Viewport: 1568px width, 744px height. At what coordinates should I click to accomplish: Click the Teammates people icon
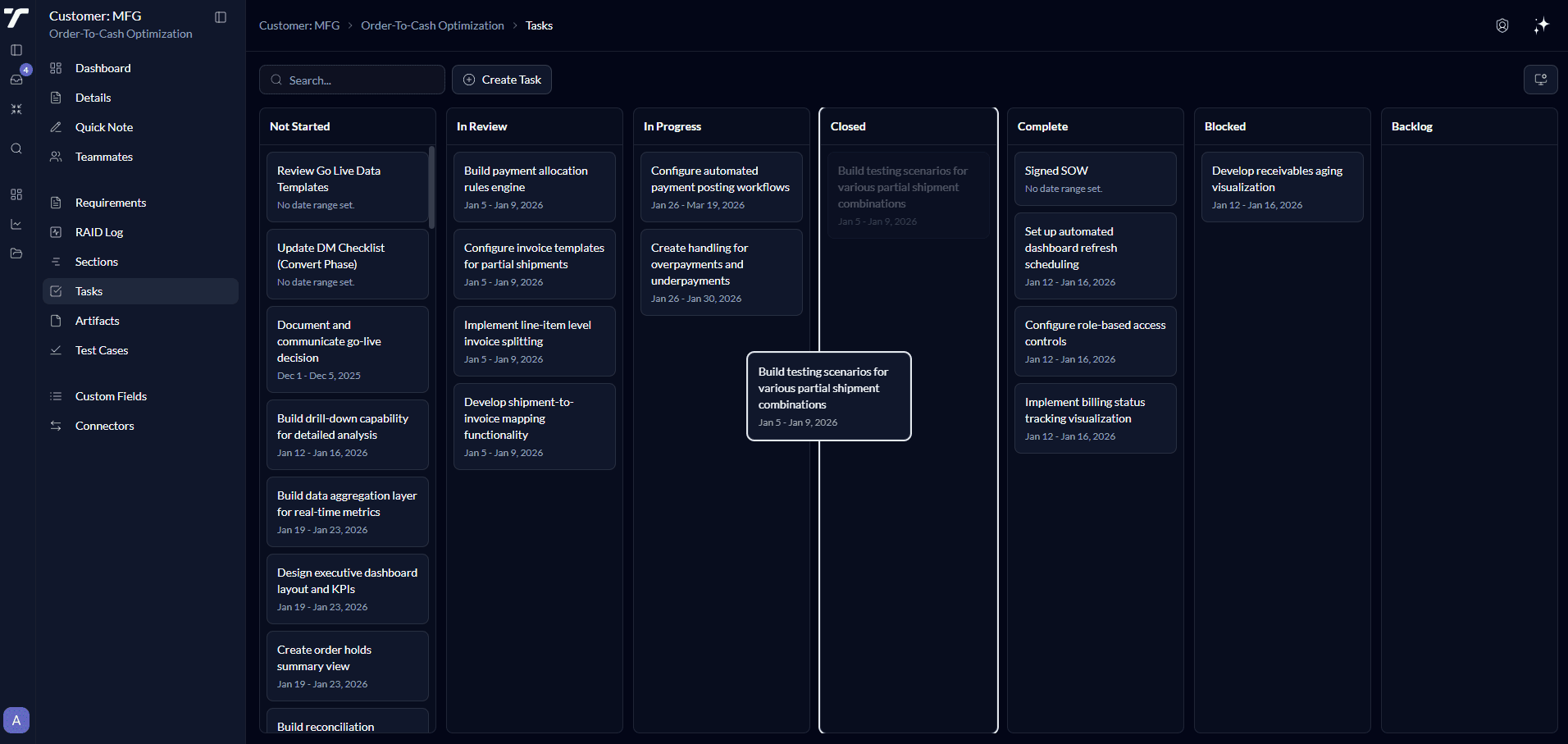click(56, 157)
